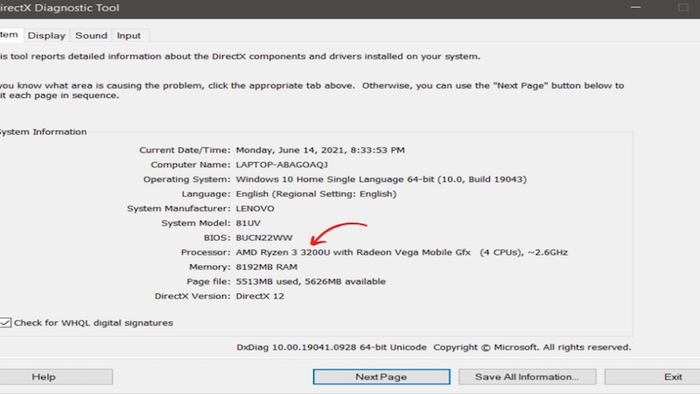The width and height of the screenshot is (700, 394).
Task: Click the Operating System: label
Action: (187, 179)
